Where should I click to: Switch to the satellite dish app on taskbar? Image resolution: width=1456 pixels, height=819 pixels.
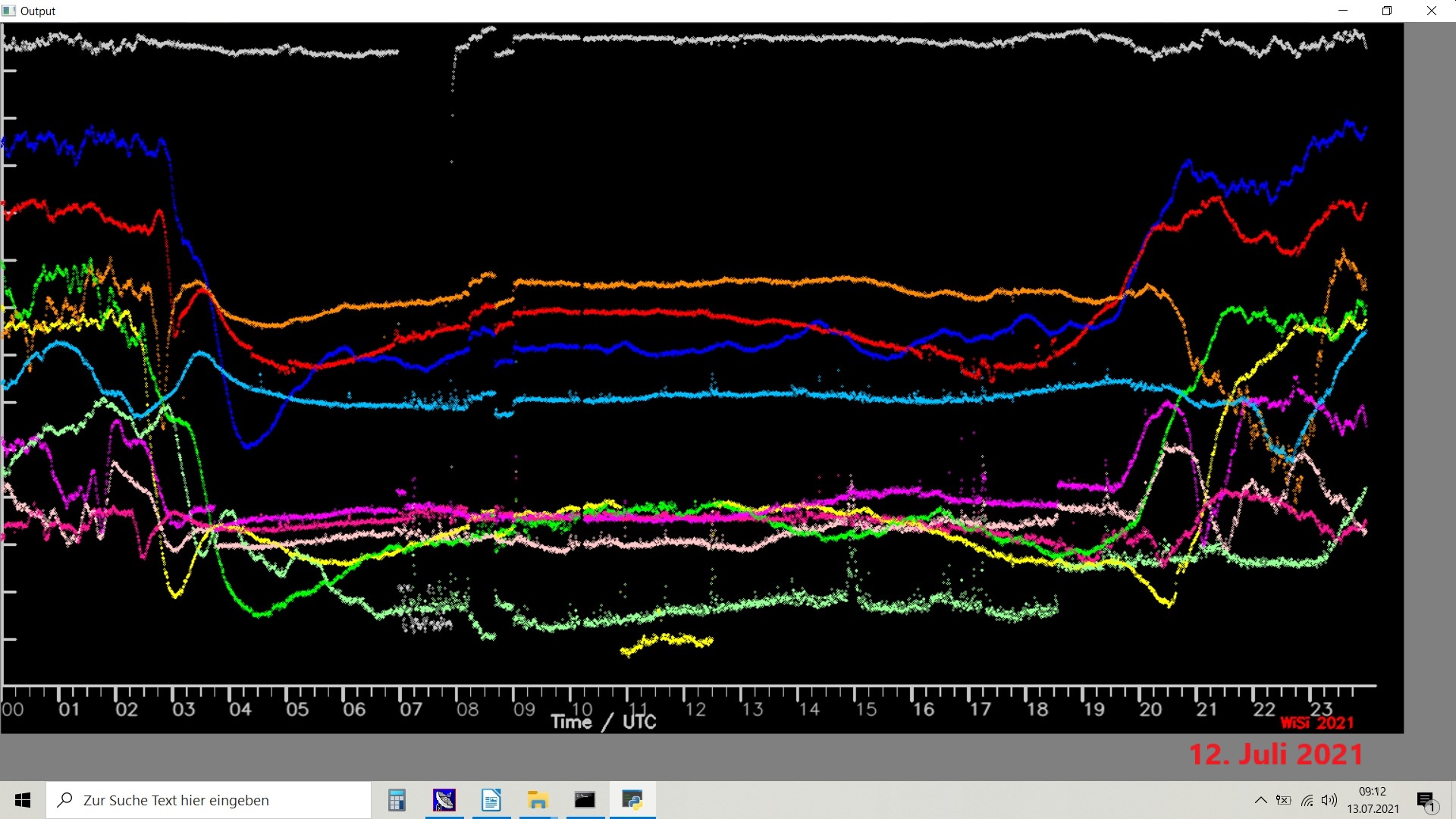[x=444, y=800]
